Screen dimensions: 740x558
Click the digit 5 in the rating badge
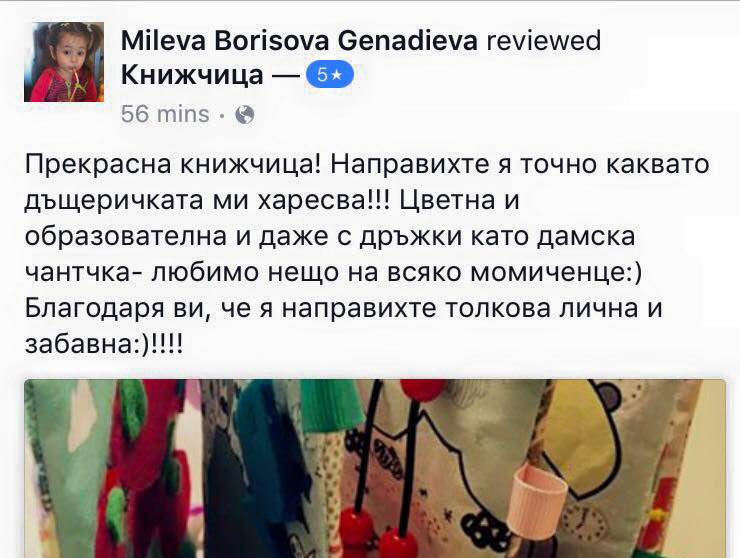[x=322, y=75]
